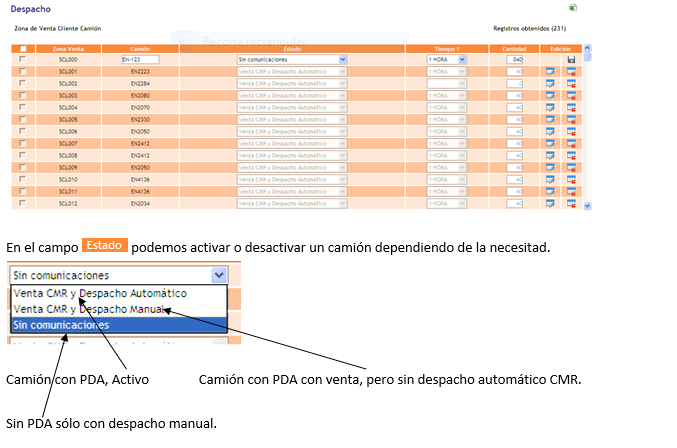Select the highlighted Sin comunicaciones option

coord(119,325)
